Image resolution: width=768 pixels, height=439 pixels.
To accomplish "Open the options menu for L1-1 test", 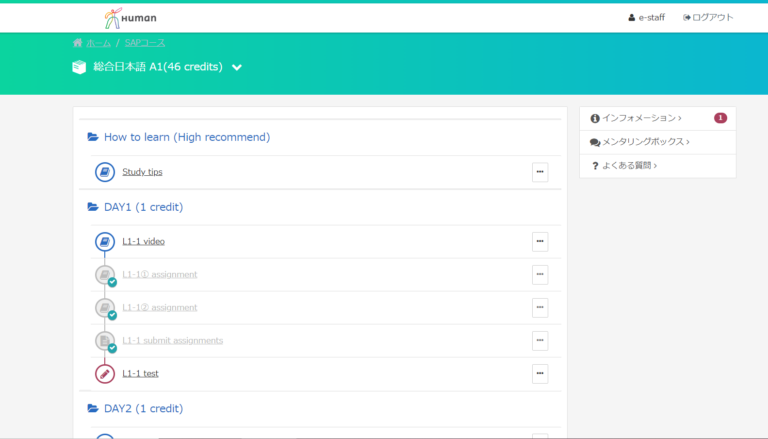I will (x=540, y=373).
